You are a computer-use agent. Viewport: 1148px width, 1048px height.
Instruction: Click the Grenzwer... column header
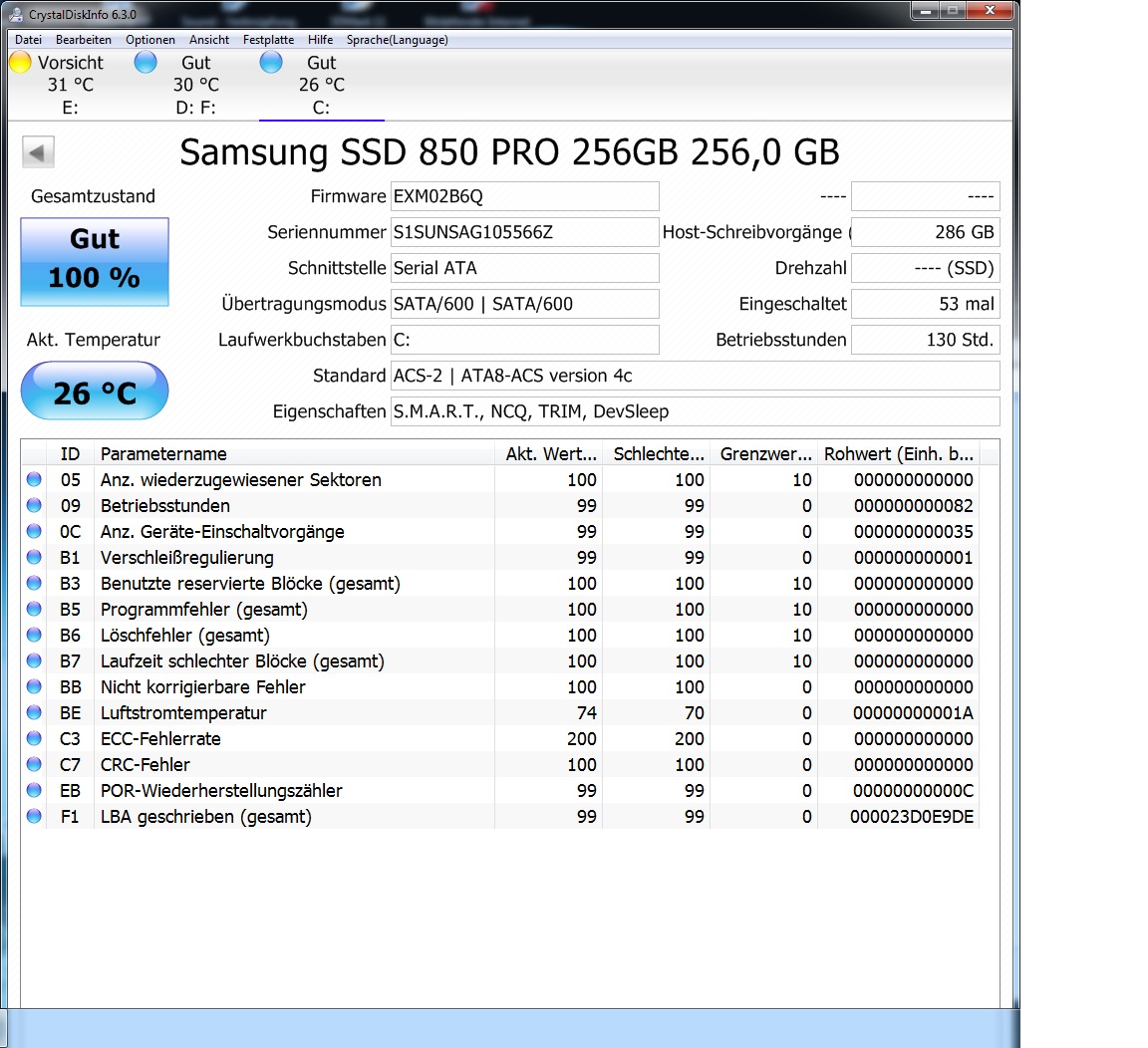[x=763, y=453]
